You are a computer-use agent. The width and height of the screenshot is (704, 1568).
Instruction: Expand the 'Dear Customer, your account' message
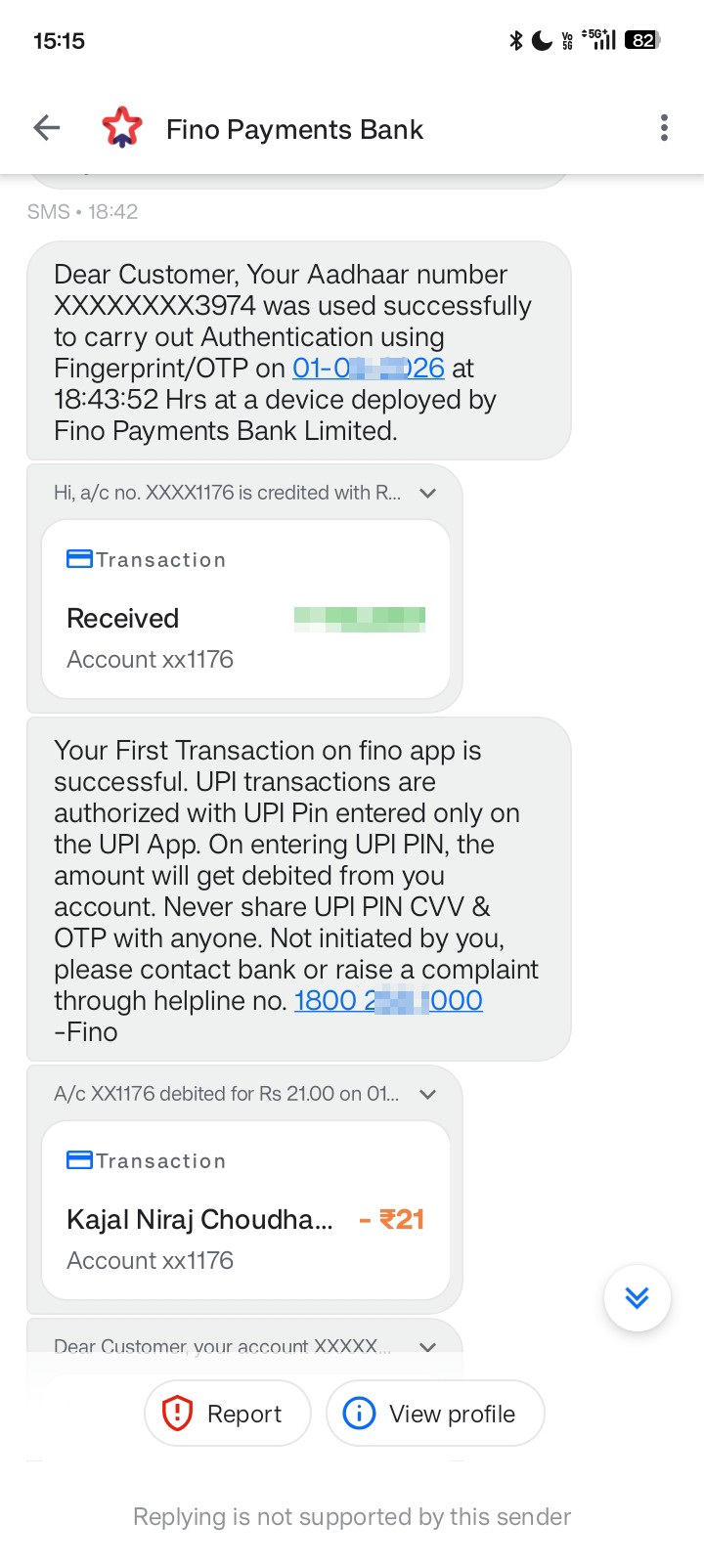427,1346
